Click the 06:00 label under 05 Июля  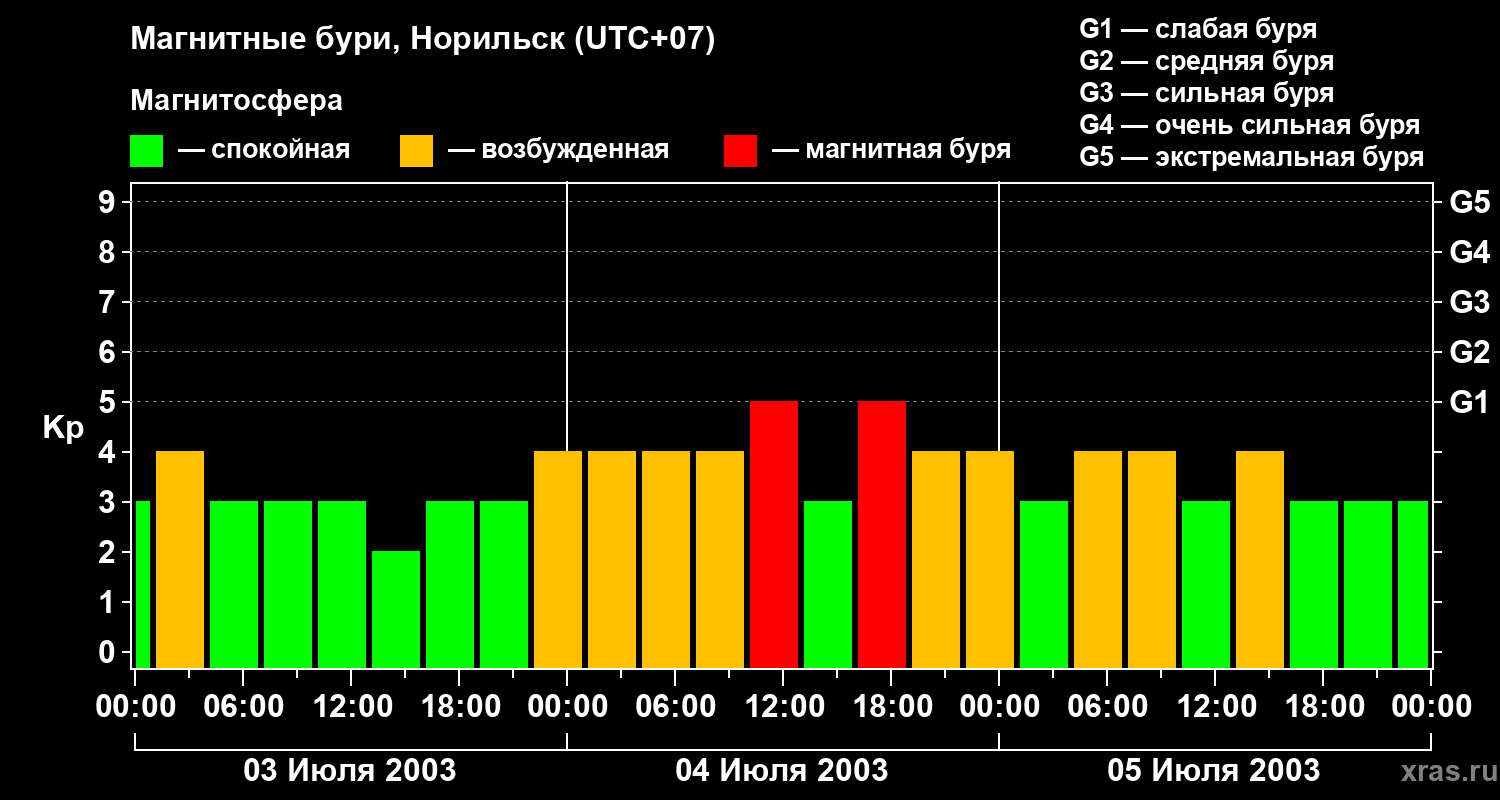pyautogui.click(x=1107, y=707)
